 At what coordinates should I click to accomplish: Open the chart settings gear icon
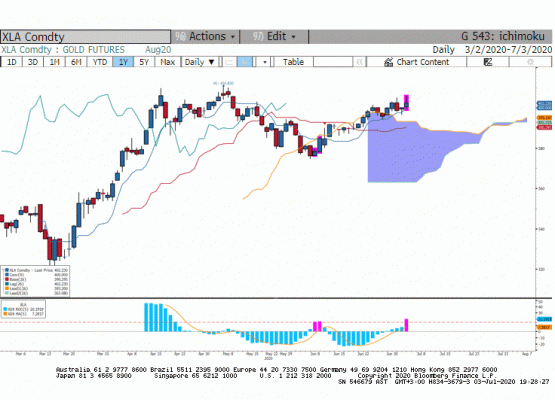click(530, 62)
